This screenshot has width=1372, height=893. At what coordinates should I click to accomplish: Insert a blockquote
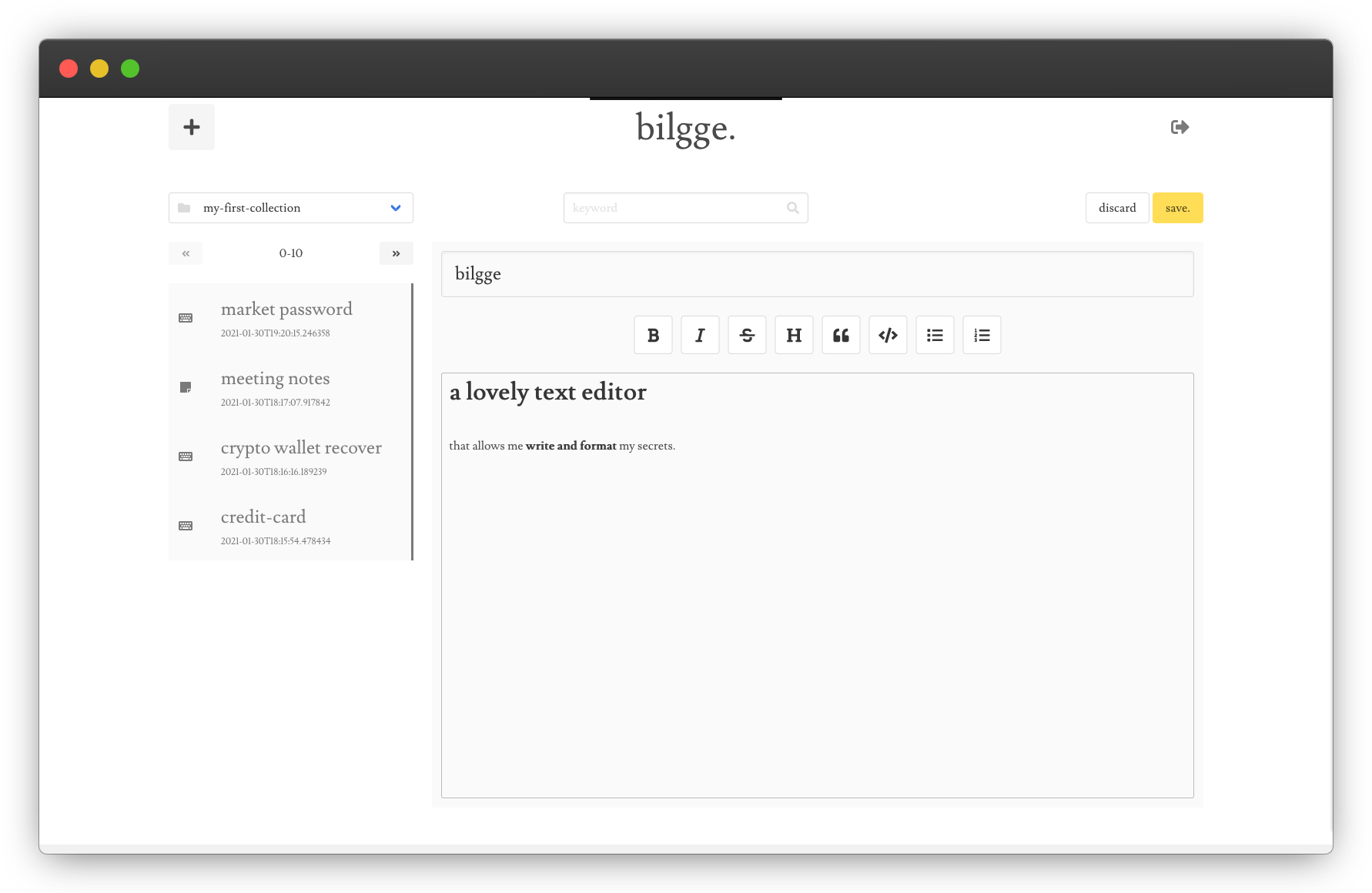841,335
